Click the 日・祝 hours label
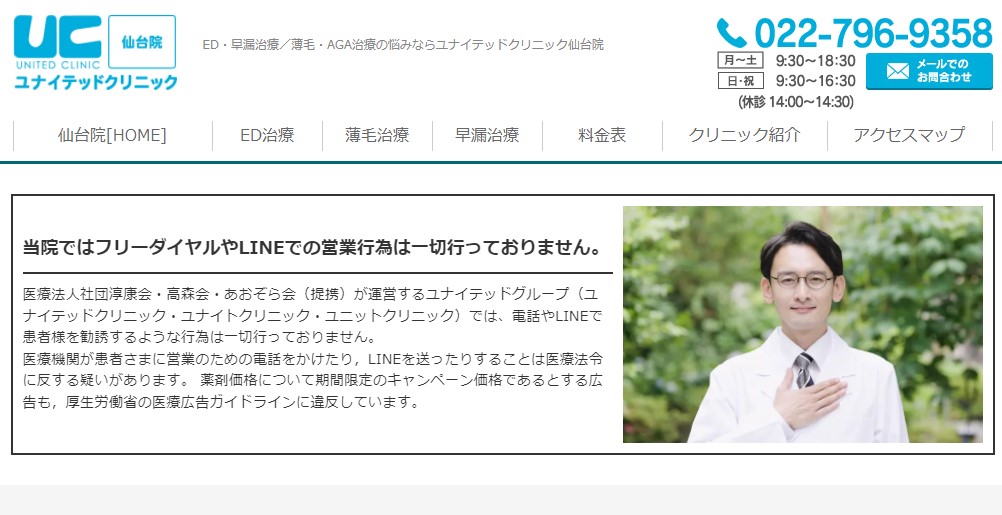 [x=740, y=81]
